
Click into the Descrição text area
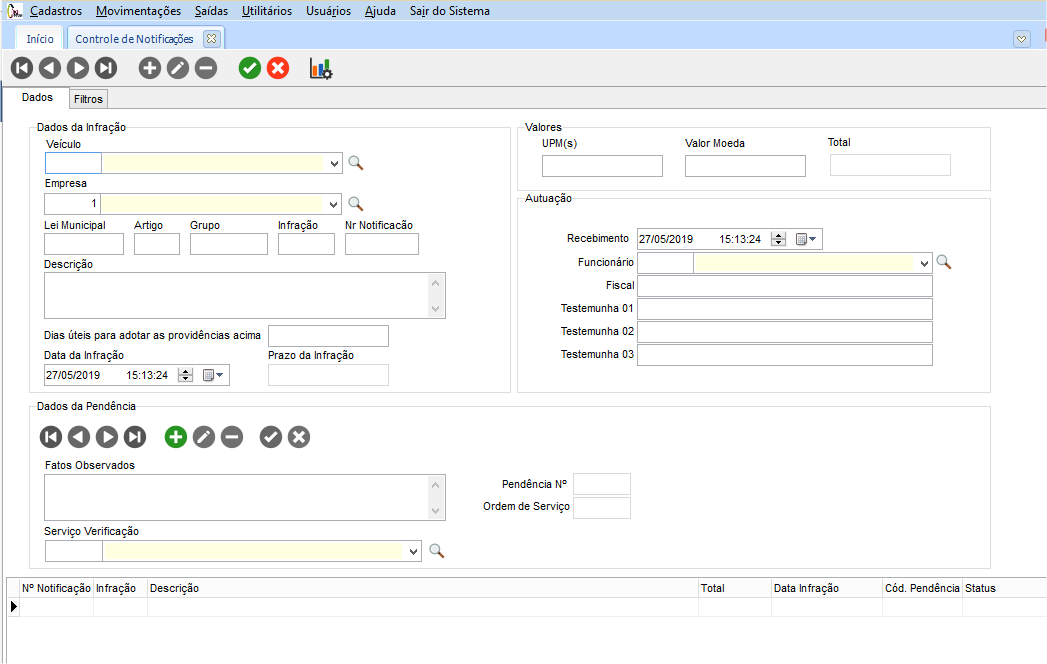click(x=235, y=295)
